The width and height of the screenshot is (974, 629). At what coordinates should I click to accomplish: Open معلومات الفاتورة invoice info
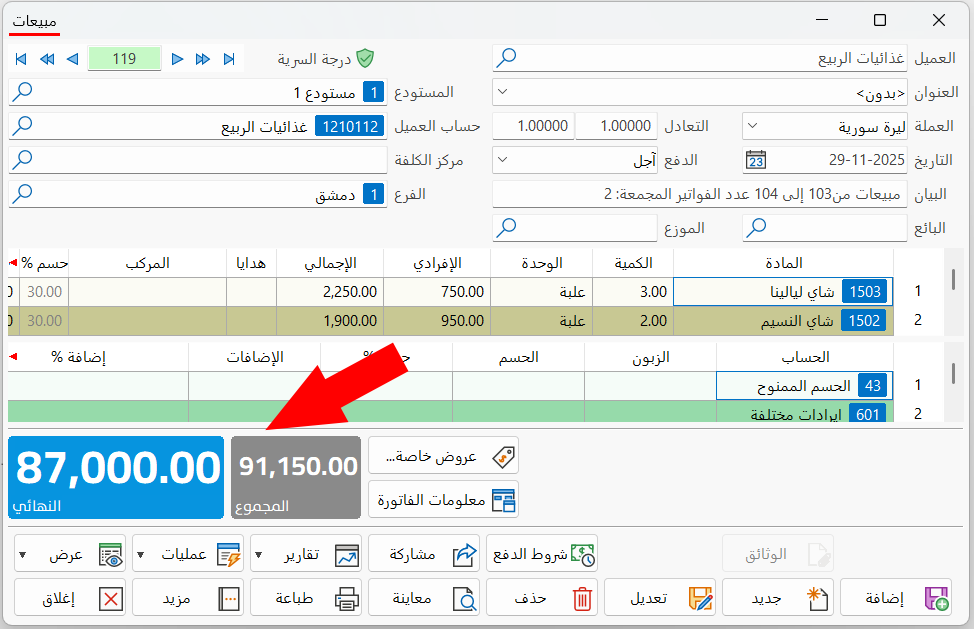(x=444, y=500)
